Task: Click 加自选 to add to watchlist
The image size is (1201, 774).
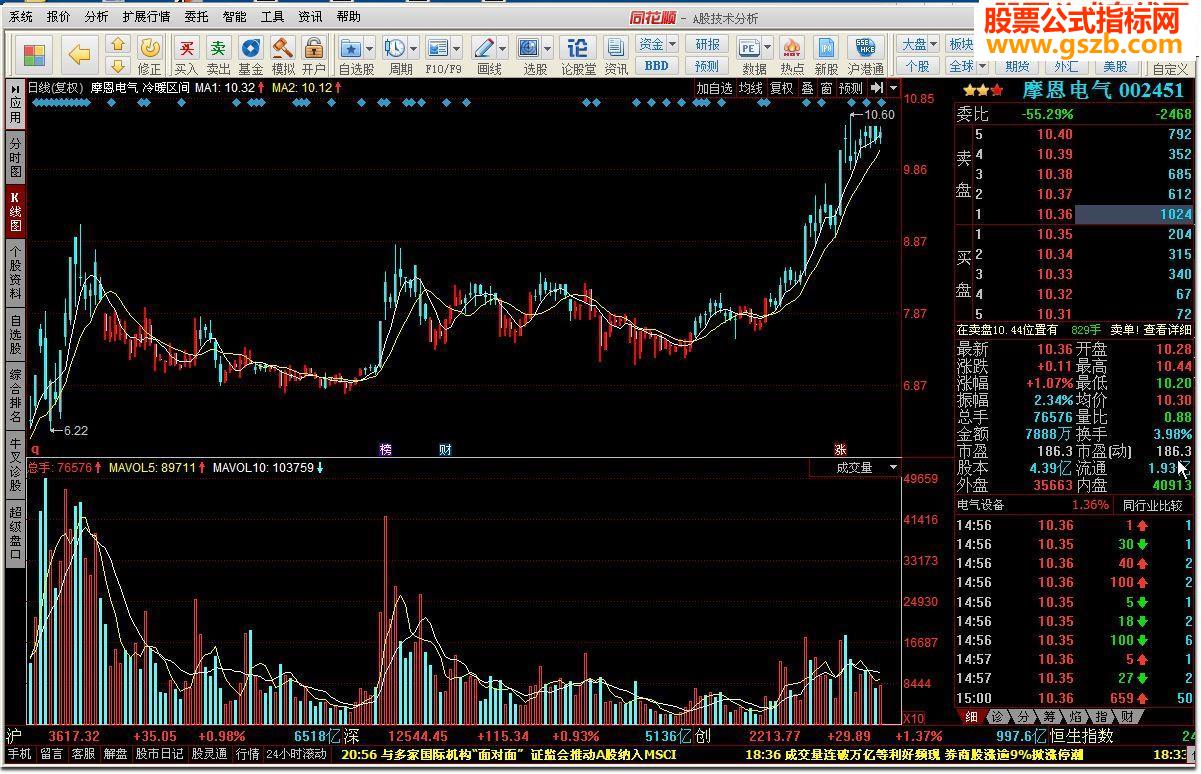Action: click(x=714, y=88)
